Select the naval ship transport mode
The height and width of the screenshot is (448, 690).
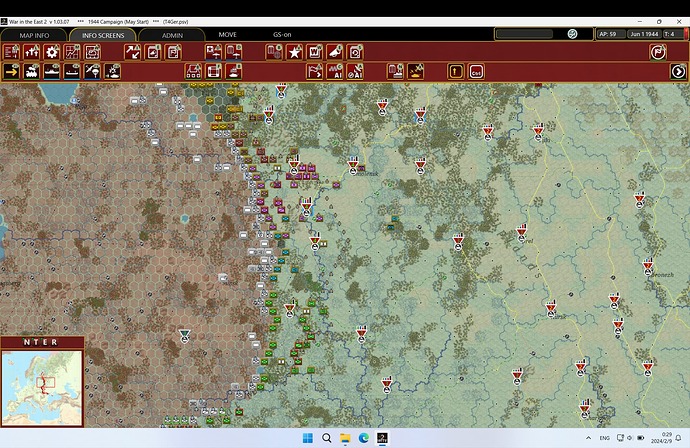[x=52, y=71]
